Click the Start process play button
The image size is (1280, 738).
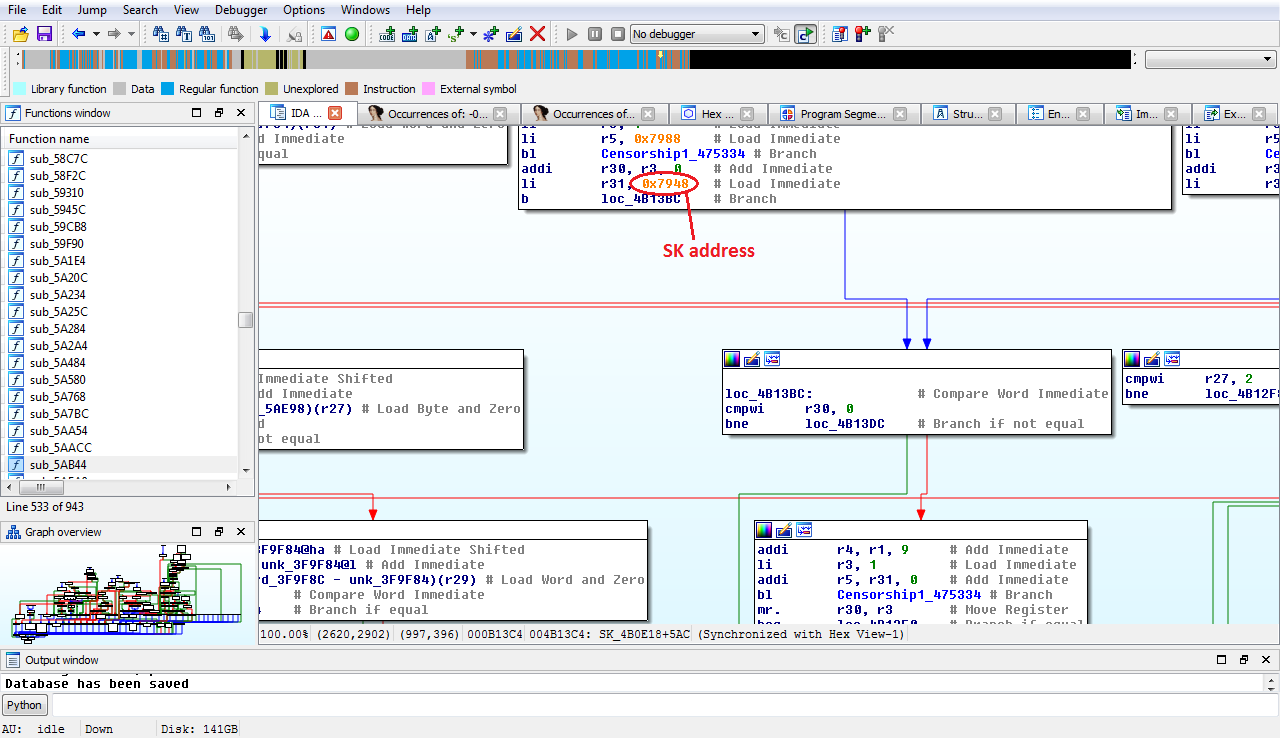572,34
